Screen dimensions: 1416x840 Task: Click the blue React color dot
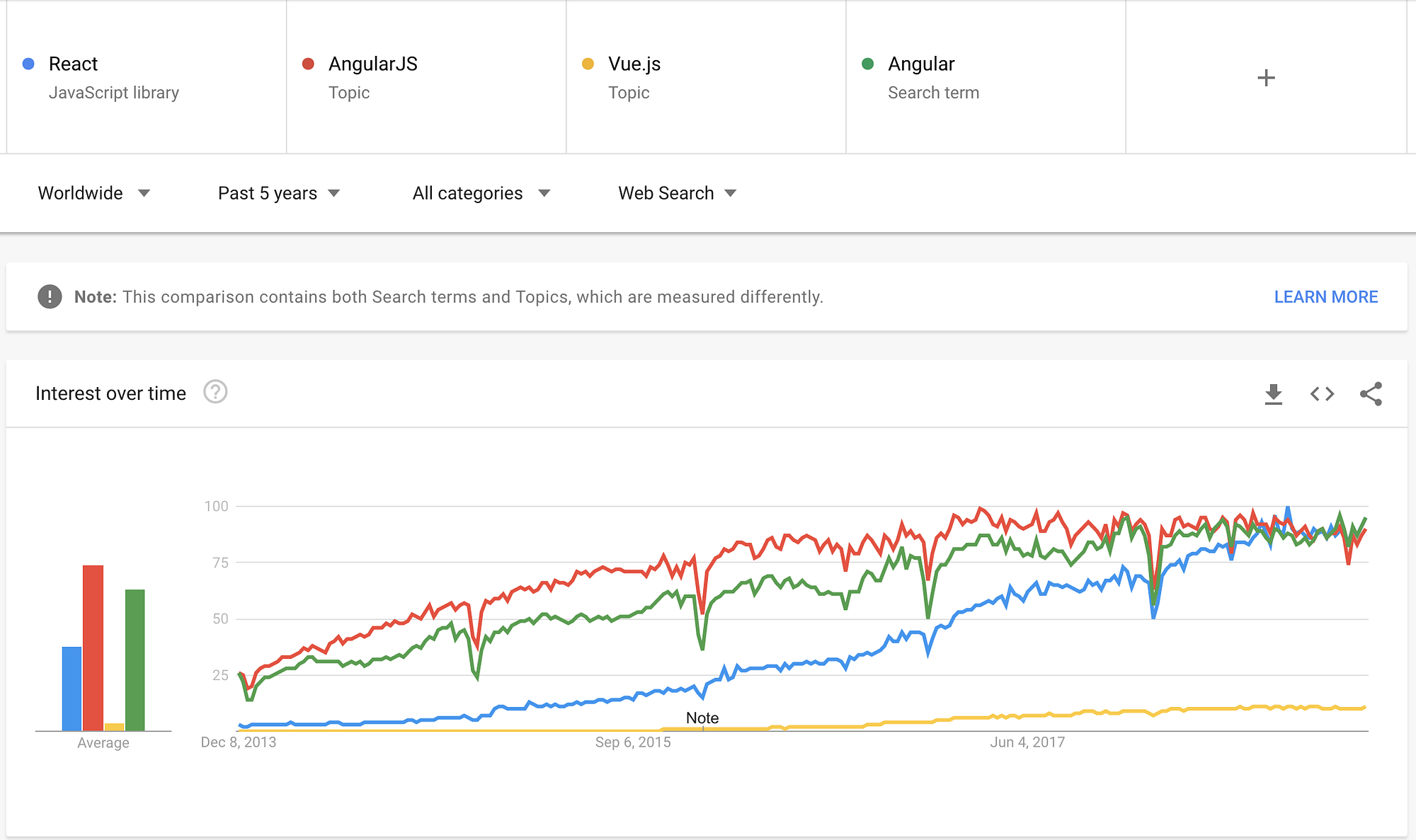(28, 64)
